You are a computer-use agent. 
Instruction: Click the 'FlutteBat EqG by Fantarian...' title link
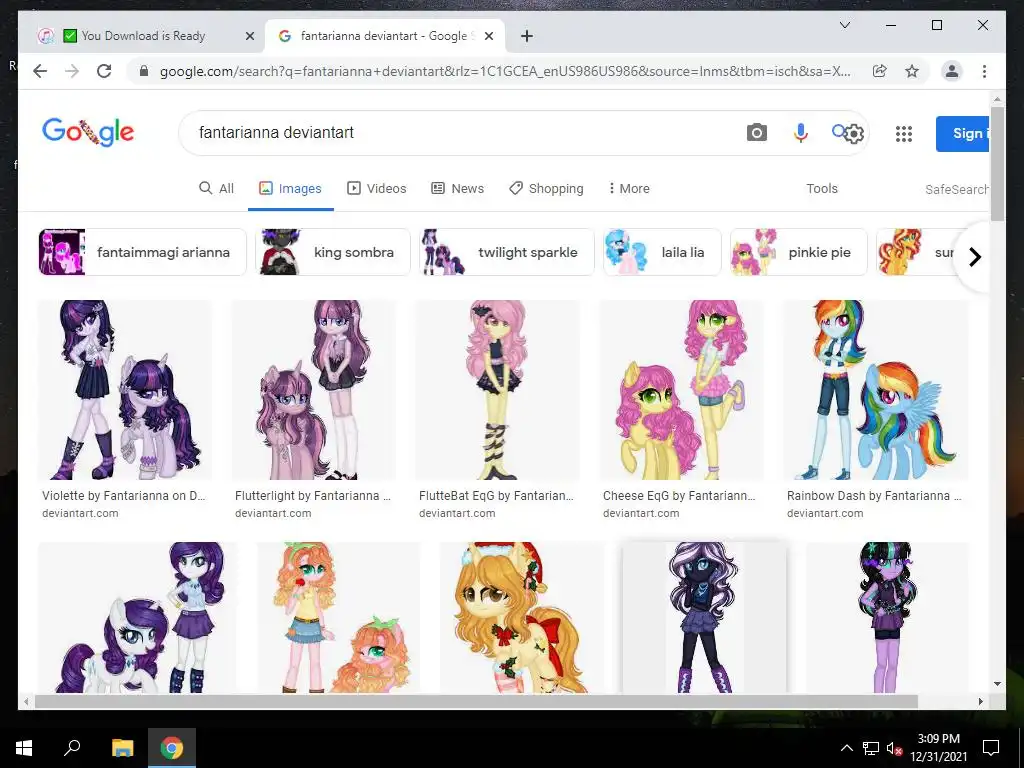pos(496,496)
